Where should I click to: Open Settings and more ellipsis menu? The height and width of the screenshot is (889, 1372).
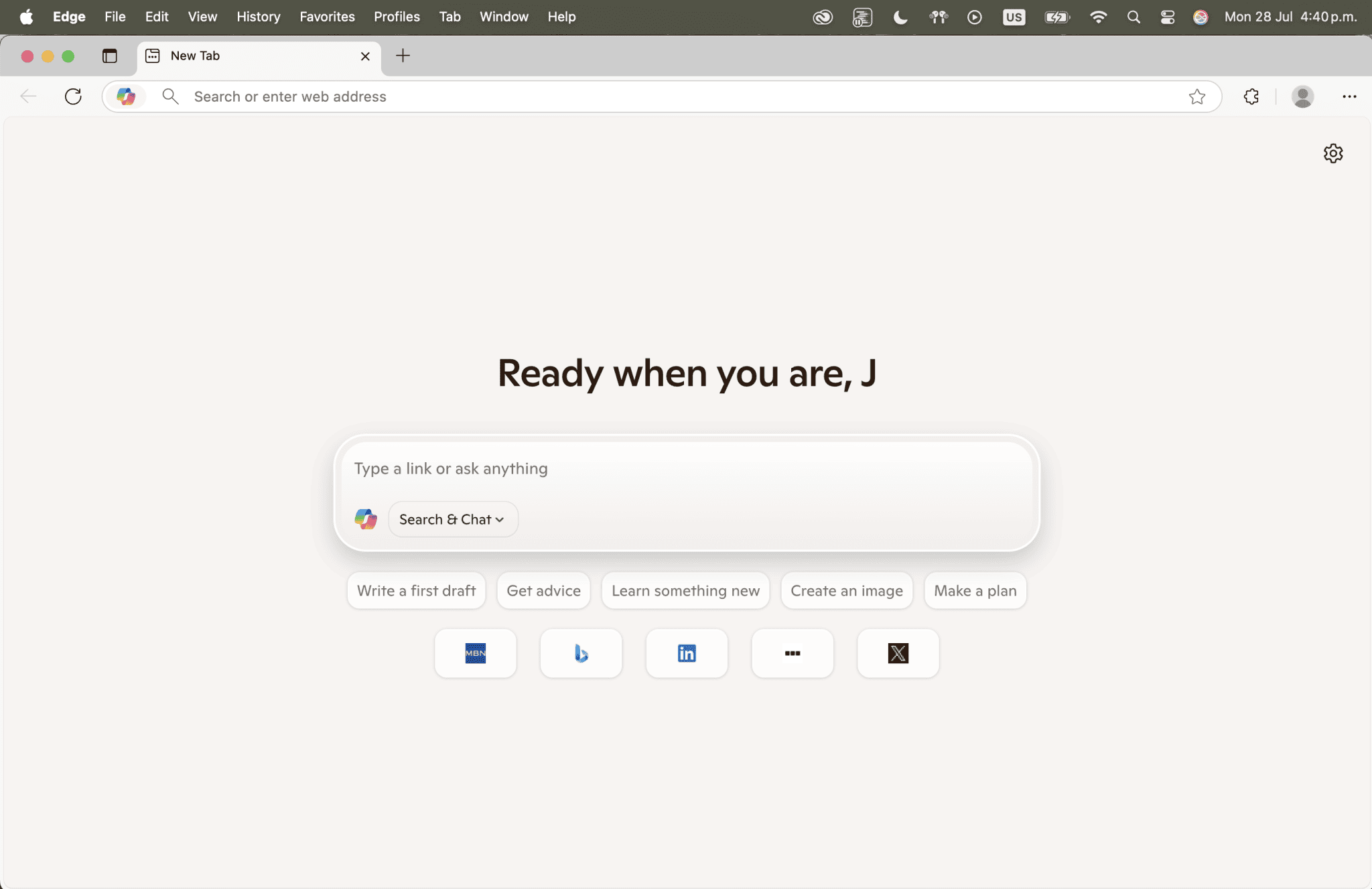click(x=1349, y=96)
